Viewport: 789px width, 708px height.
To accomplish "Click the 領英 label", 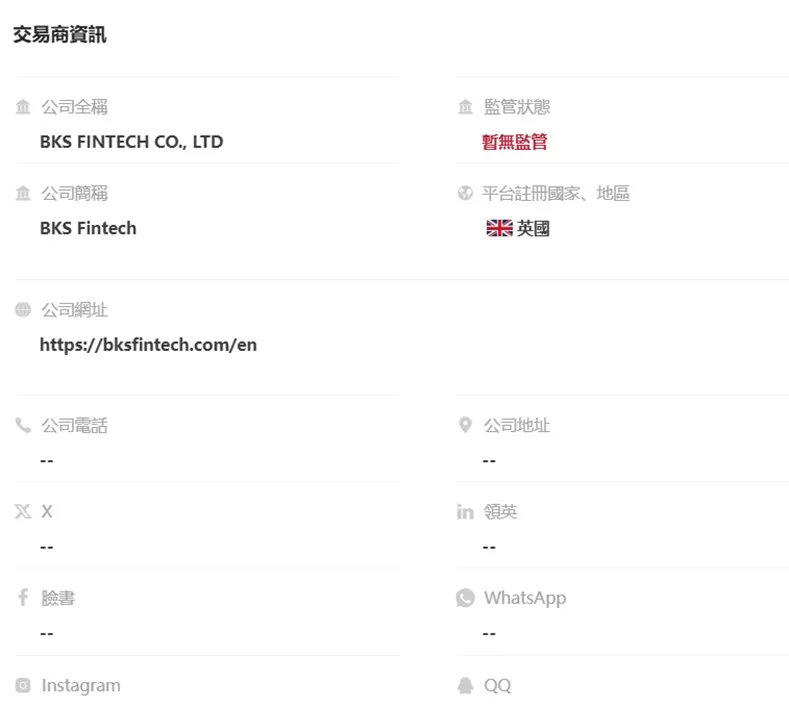I will tap(501, 512).
